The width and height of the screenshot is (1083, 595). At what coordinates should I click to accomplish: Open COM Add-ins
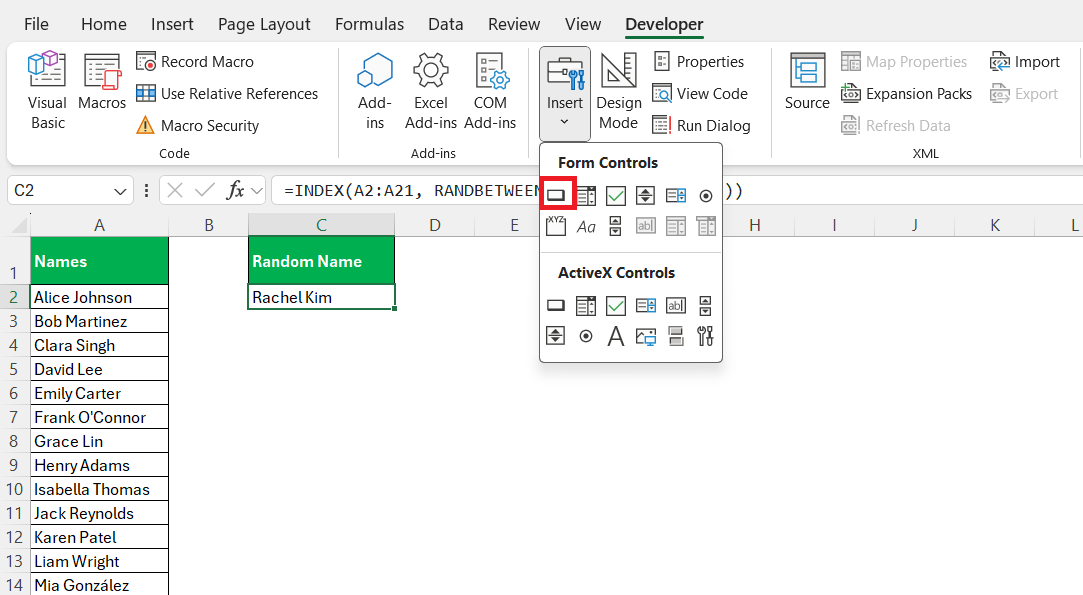490,91
